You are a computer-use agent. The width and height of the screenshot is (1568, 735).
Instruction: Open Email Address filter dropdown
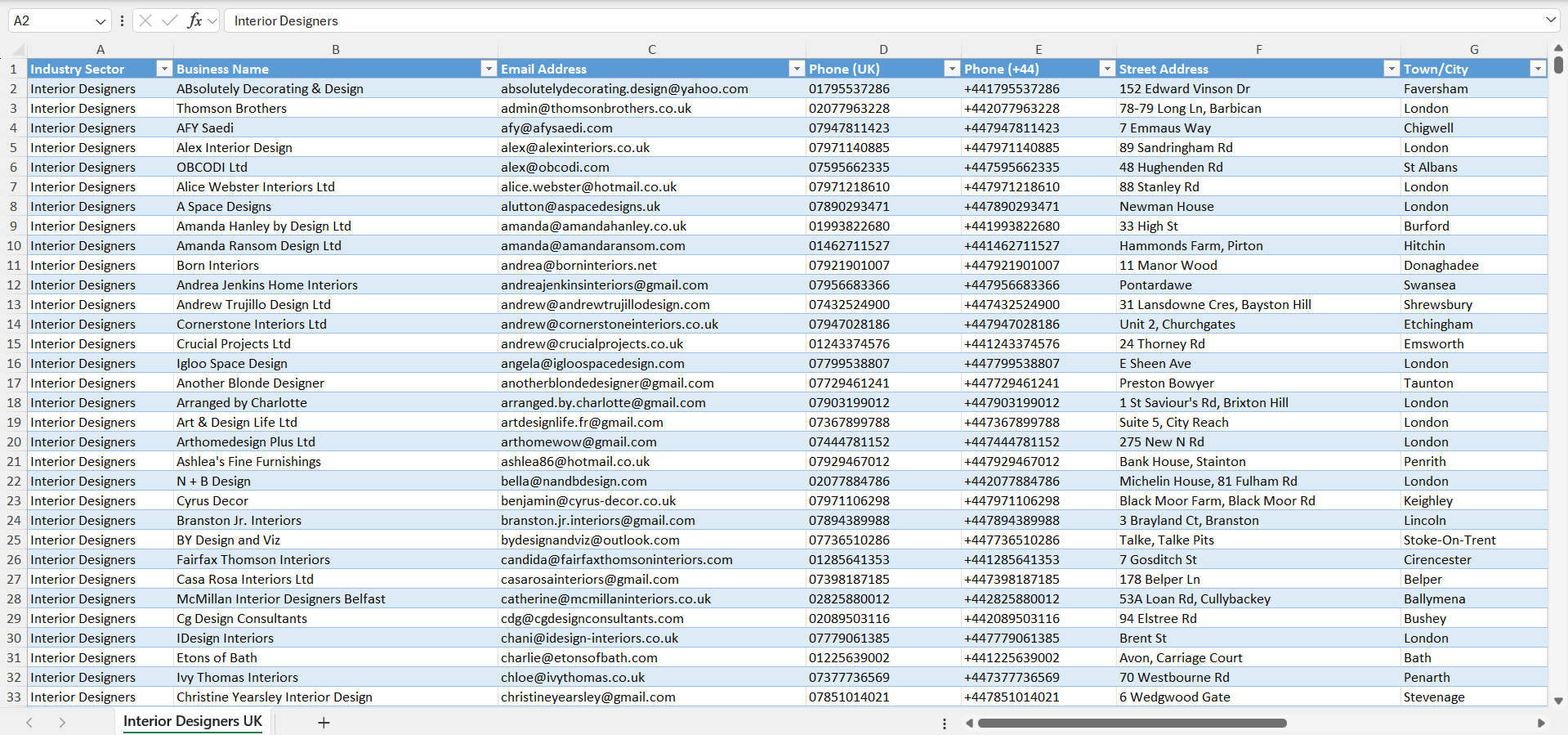[x=797, y=69]
